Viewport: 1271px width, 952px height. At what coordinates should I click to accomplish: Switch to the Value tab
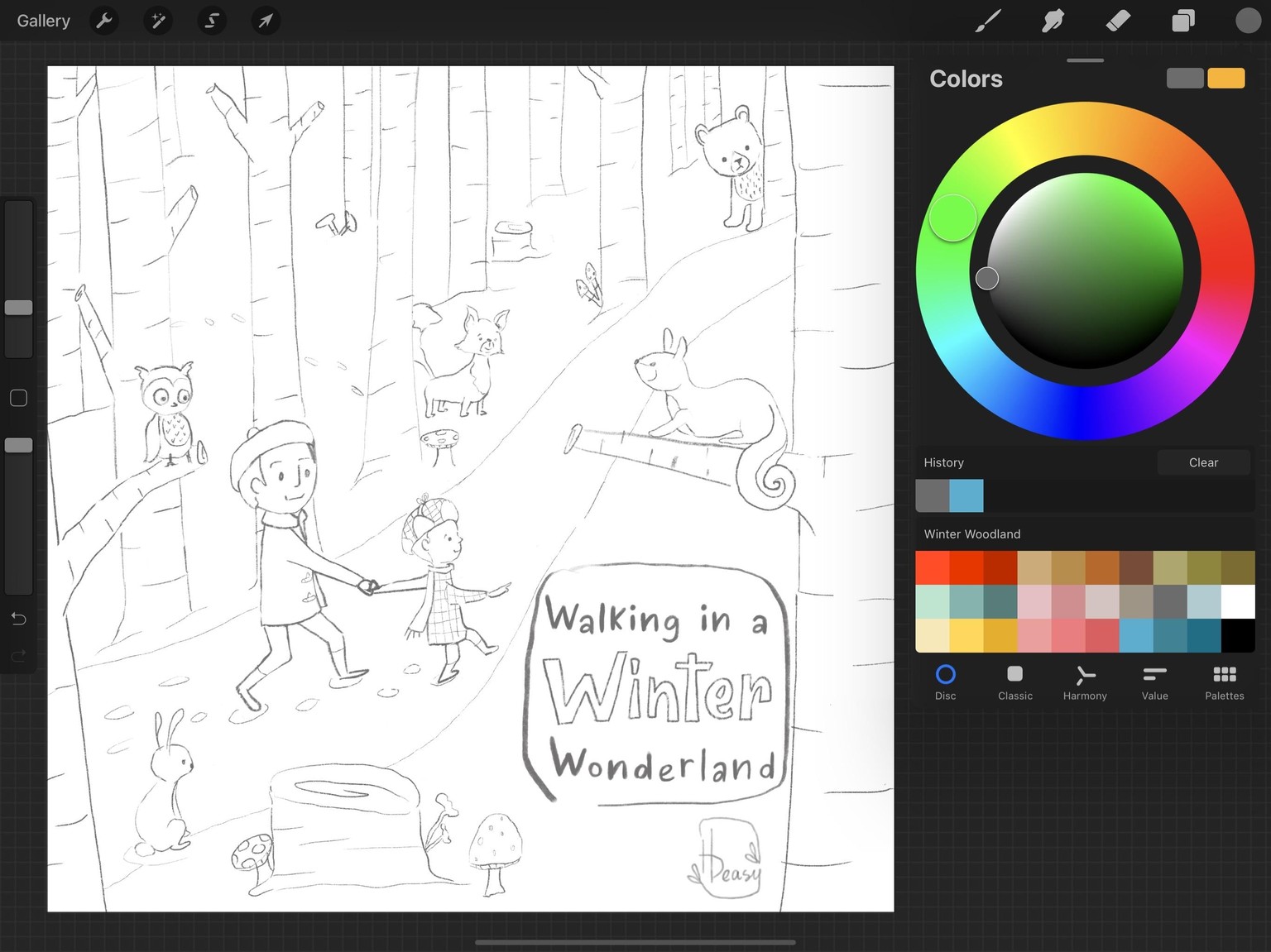(1155, 683)
